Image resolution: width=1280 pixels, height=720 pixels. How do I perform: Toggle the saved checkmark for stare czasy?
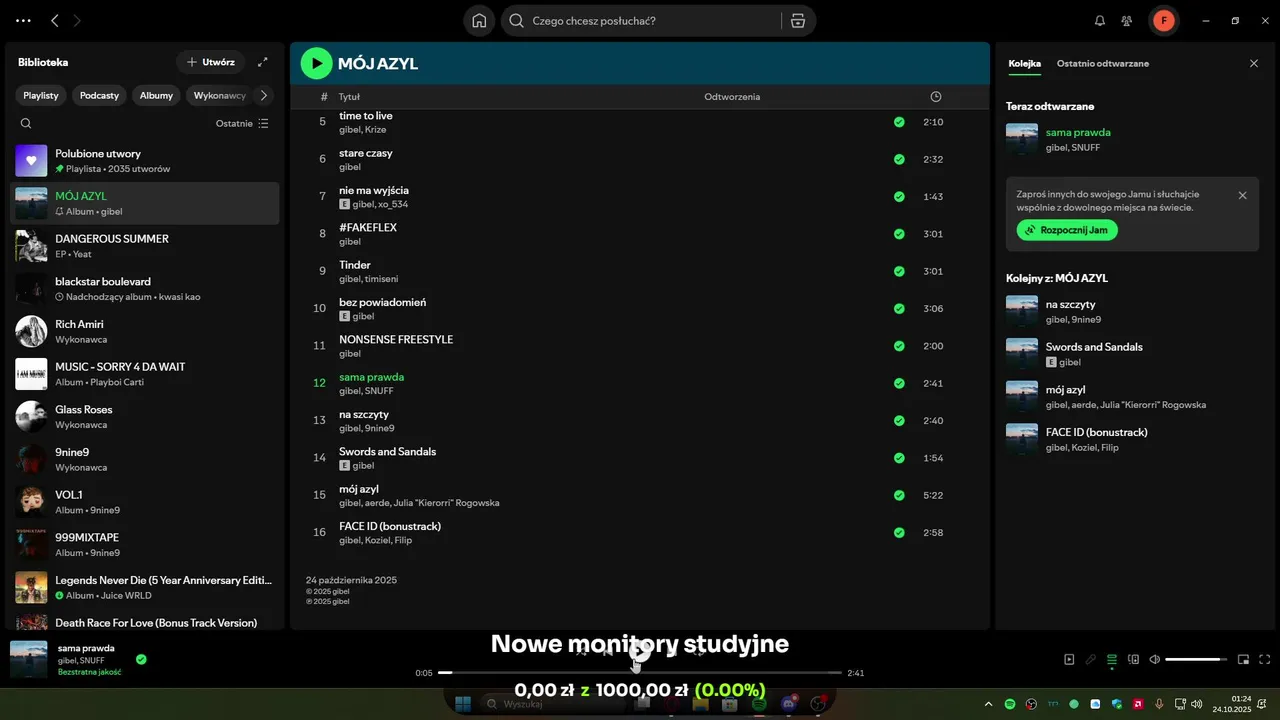click(899, 159)
